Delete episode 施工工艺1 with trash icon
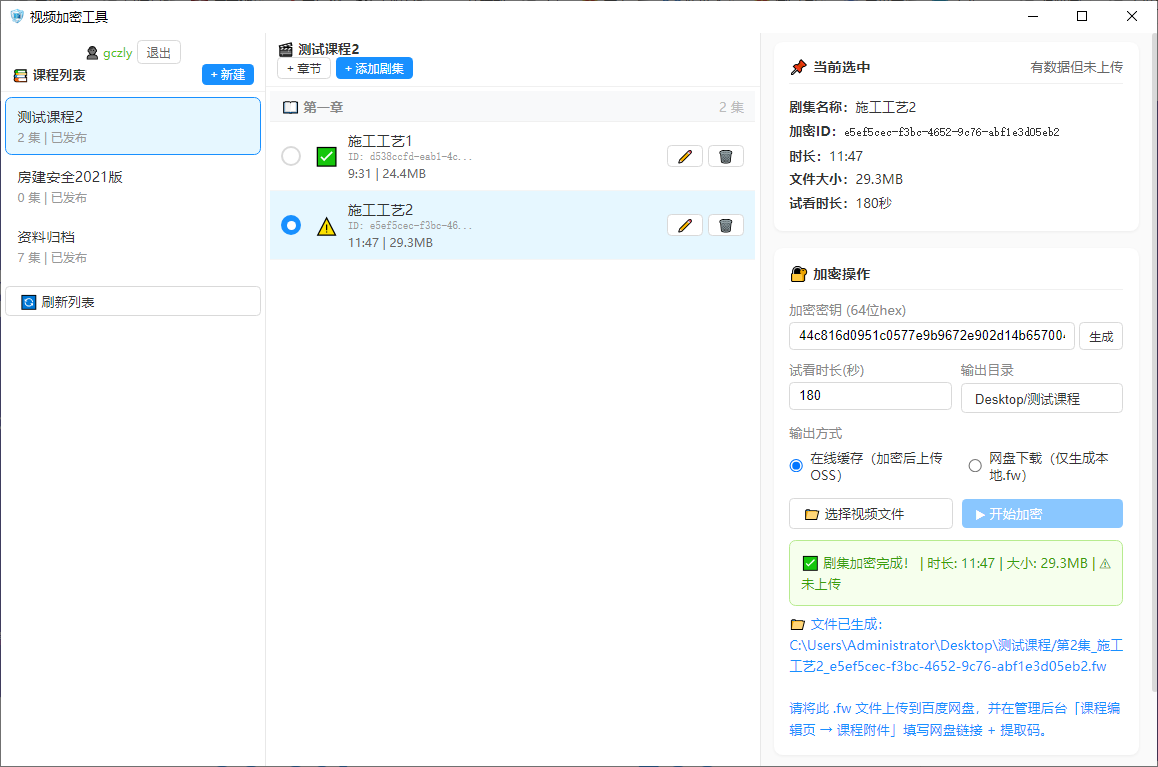The image size is (1158, 767). pyautogui.click(x=725, y=157)
